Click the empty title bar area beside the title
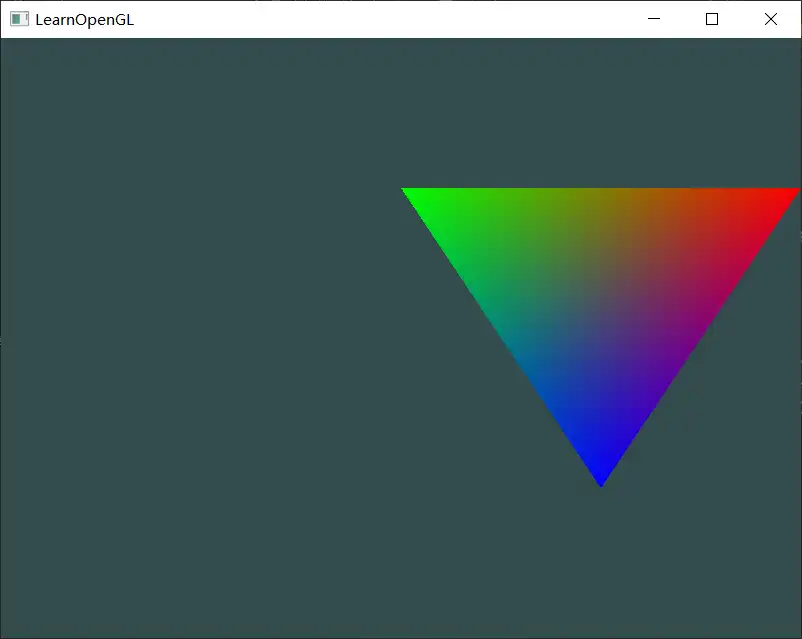 pos(350,18)
